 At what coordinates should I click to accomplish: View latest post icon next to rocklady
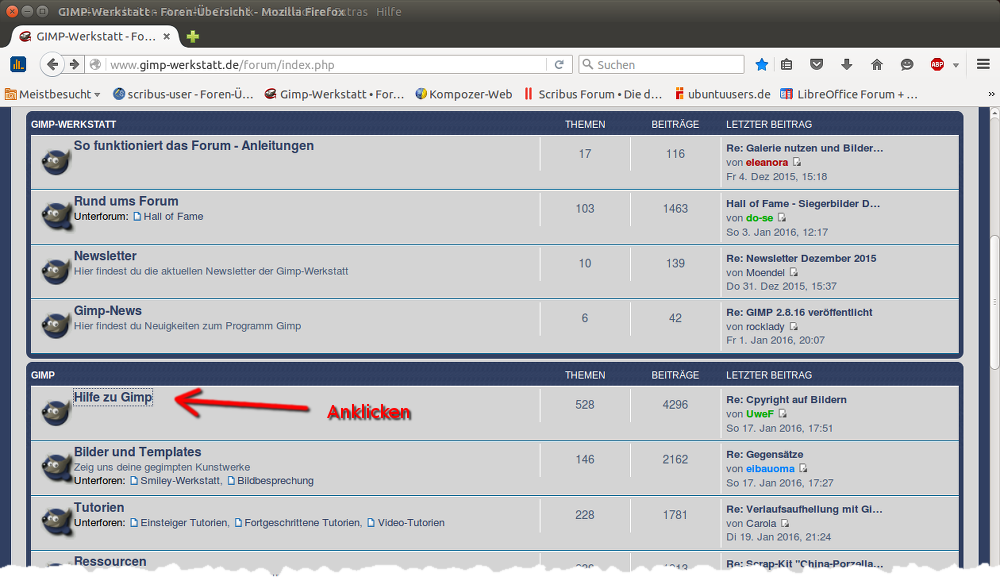[x=793, y=326]
